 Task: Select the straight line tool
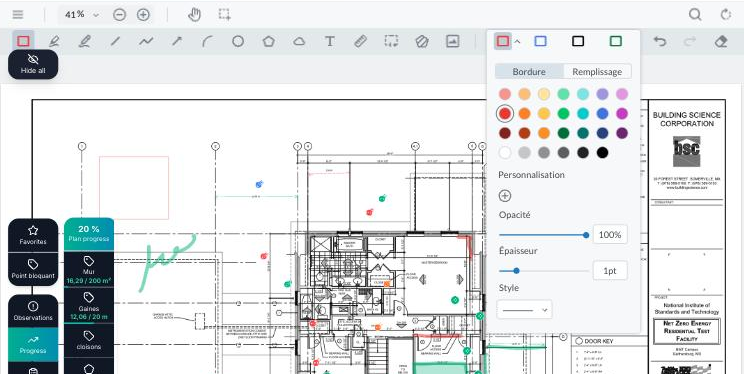(115, 41)
